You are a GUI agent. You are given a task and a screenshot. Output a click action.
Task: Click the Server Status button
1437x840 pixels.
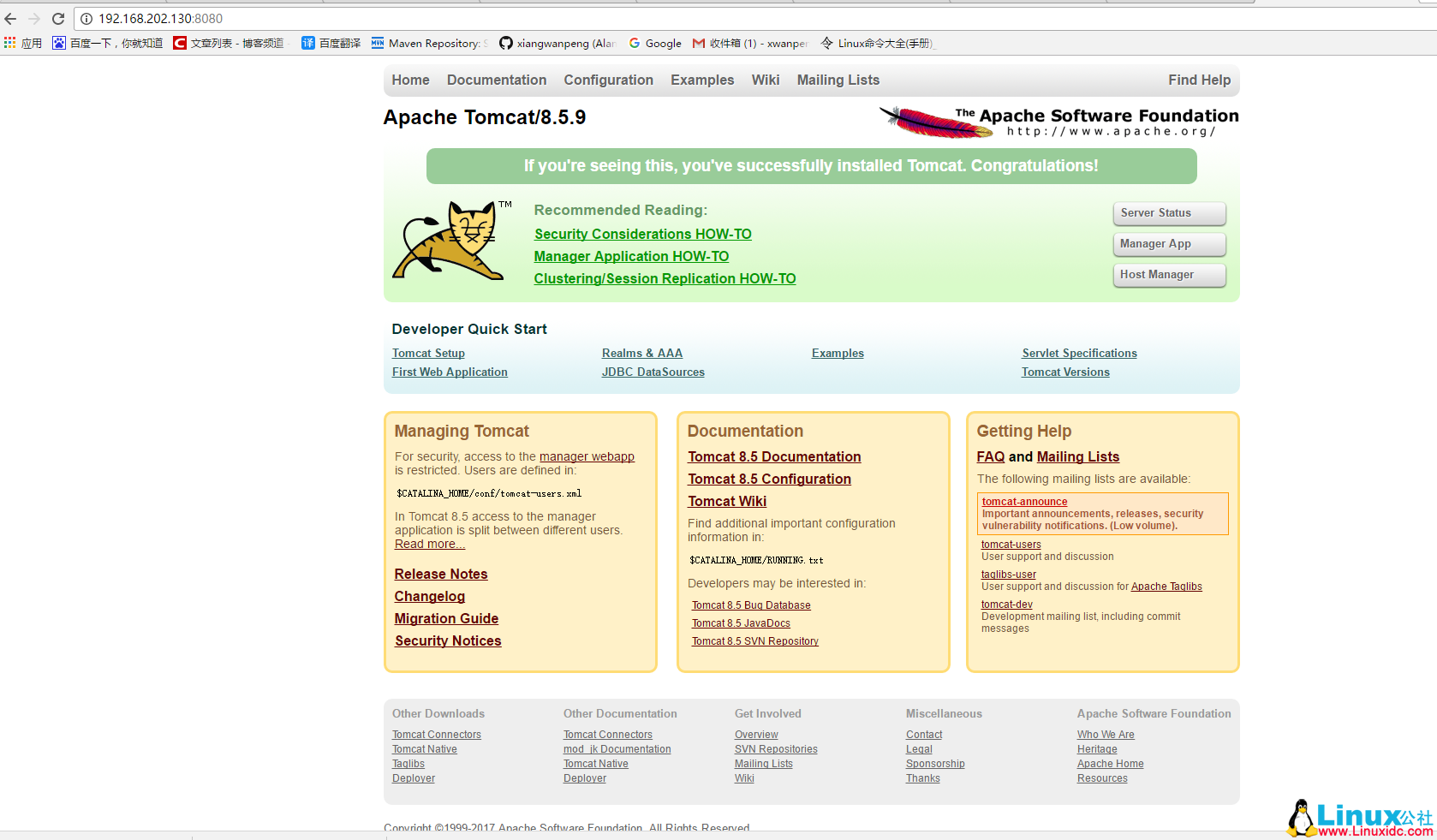click(1169, 213)
